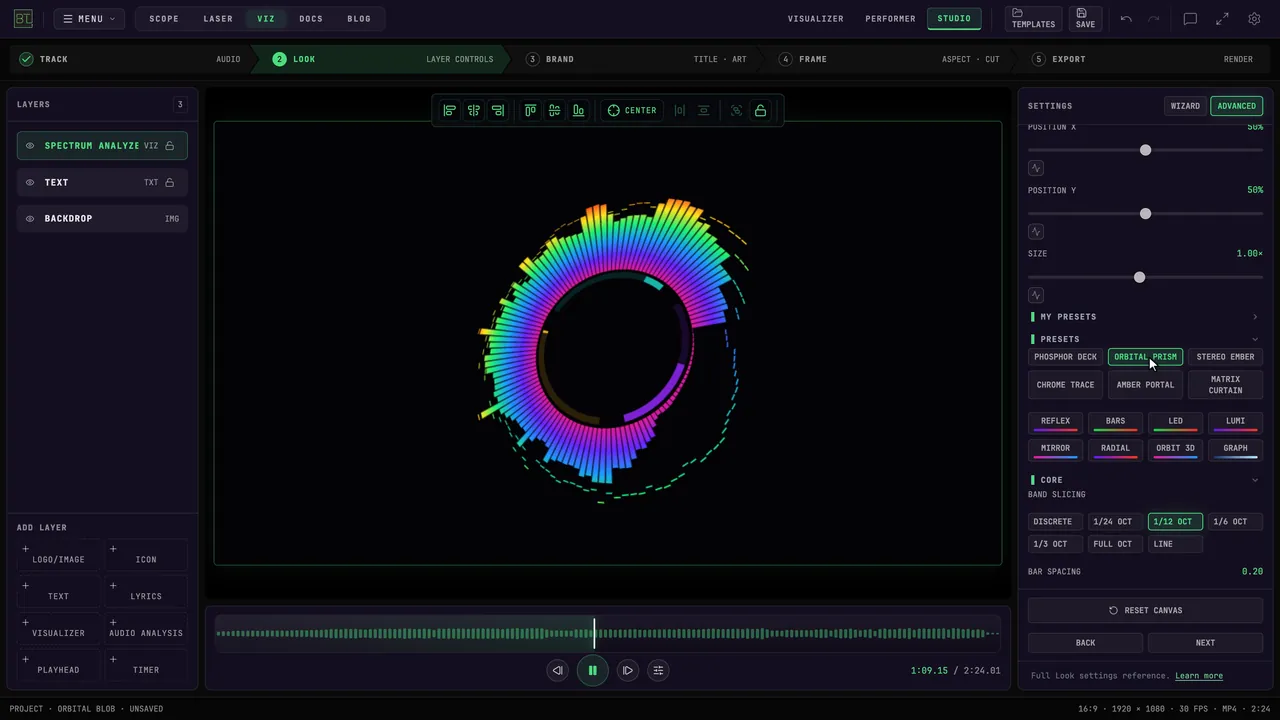This screenshot has width=1280, height=720.
Task: Collapse the Presets section
Action: pyautogui.click(x=1145, y=339)
